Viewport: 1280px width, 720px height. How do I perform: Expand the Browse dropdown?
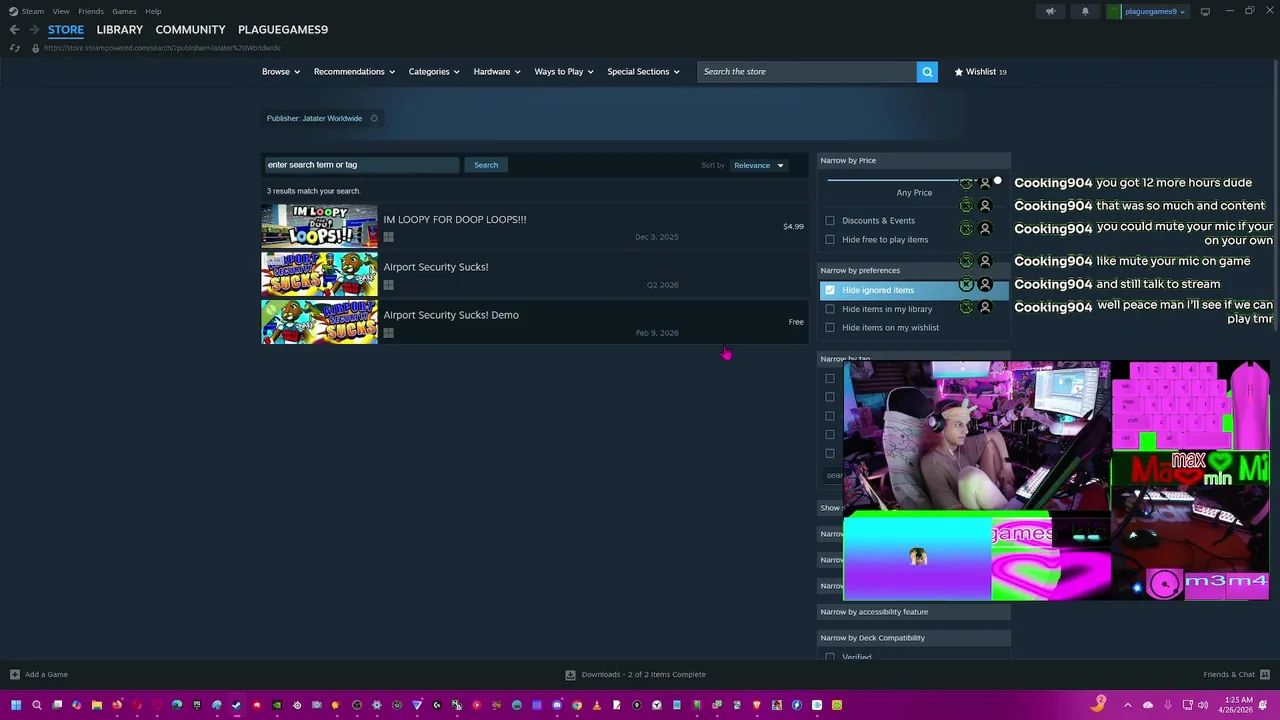(280, 72)
